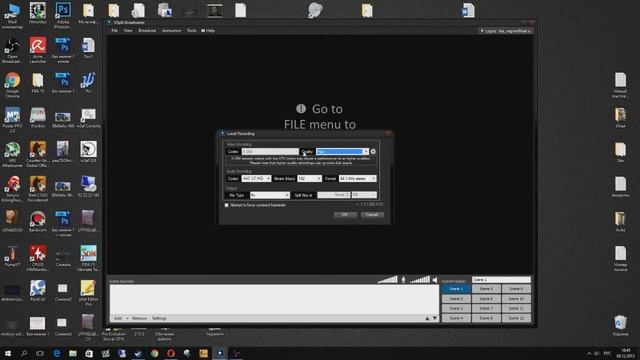Image resolution: width=640 pixels, height=360 pixels.
Task: Expand the File Type dropdown
Action: pos(270,195)
